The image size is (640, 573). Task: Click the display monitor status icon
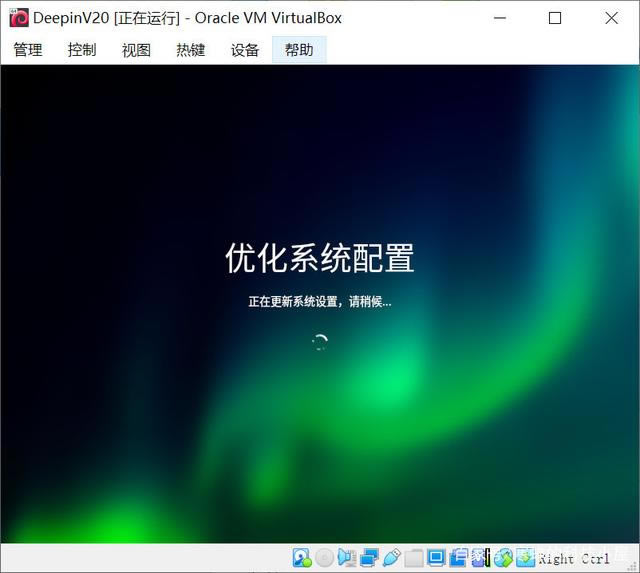pos(436,558)
